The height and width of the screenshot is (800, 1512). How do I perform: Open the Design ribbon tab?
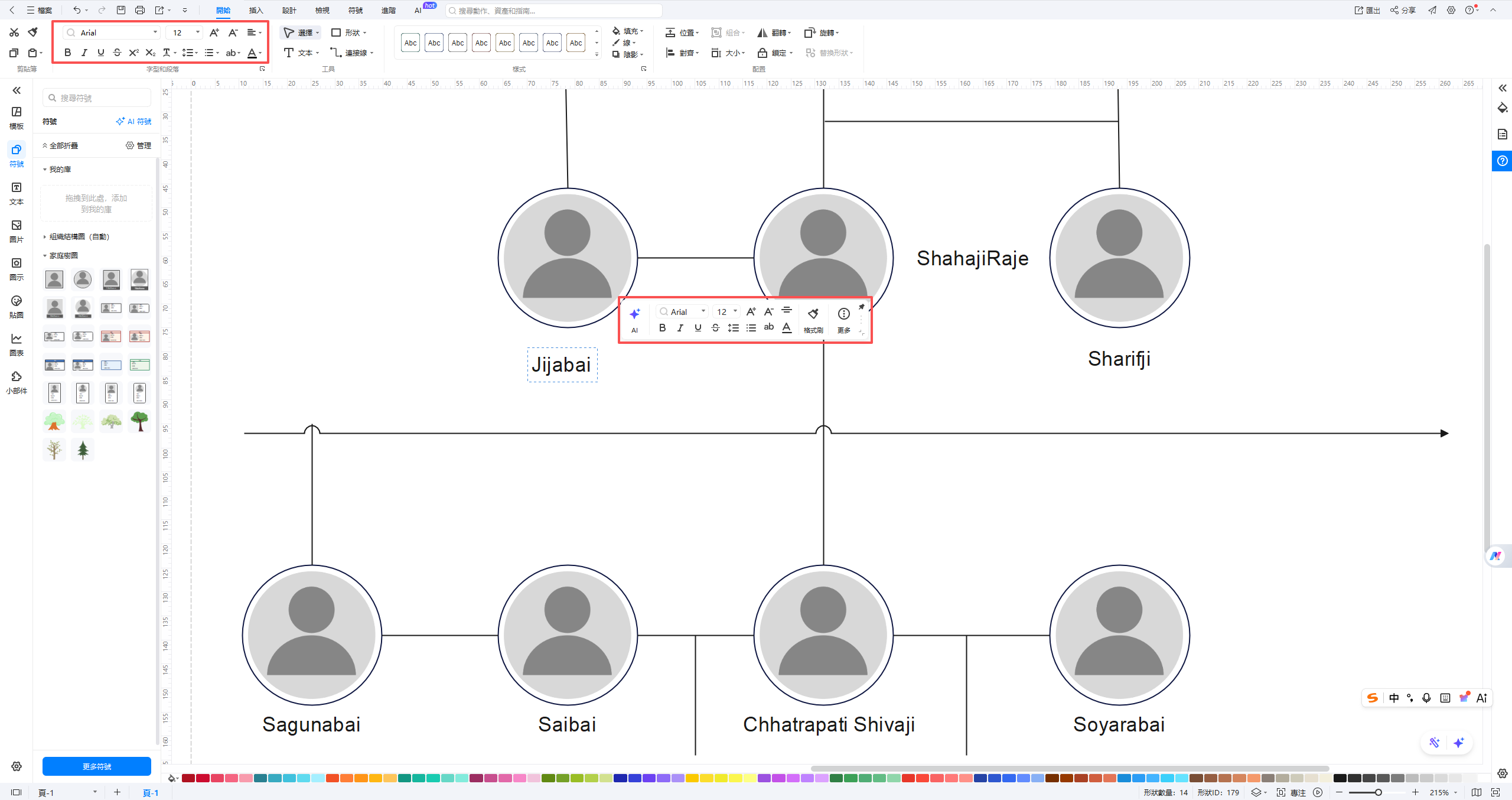click(x=289, y=10)
